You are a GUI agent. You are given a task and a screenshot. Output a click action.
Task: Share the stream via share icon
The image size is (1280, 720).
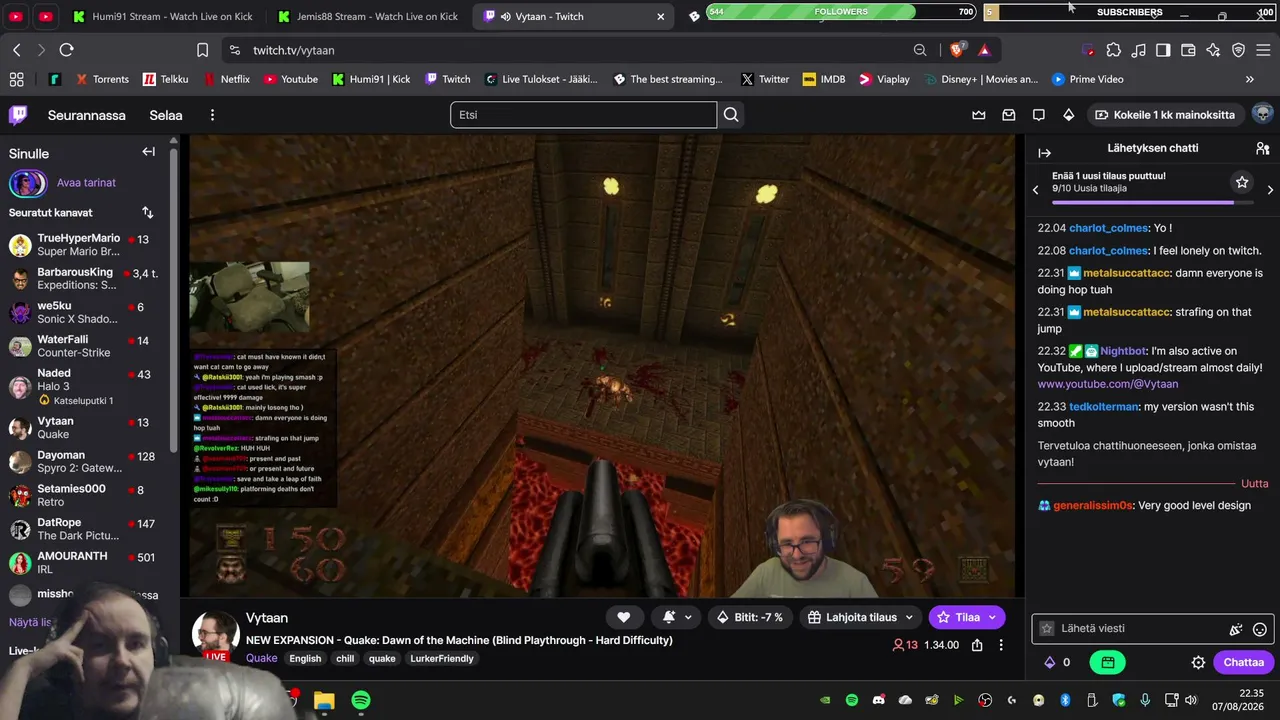point(977,645)
